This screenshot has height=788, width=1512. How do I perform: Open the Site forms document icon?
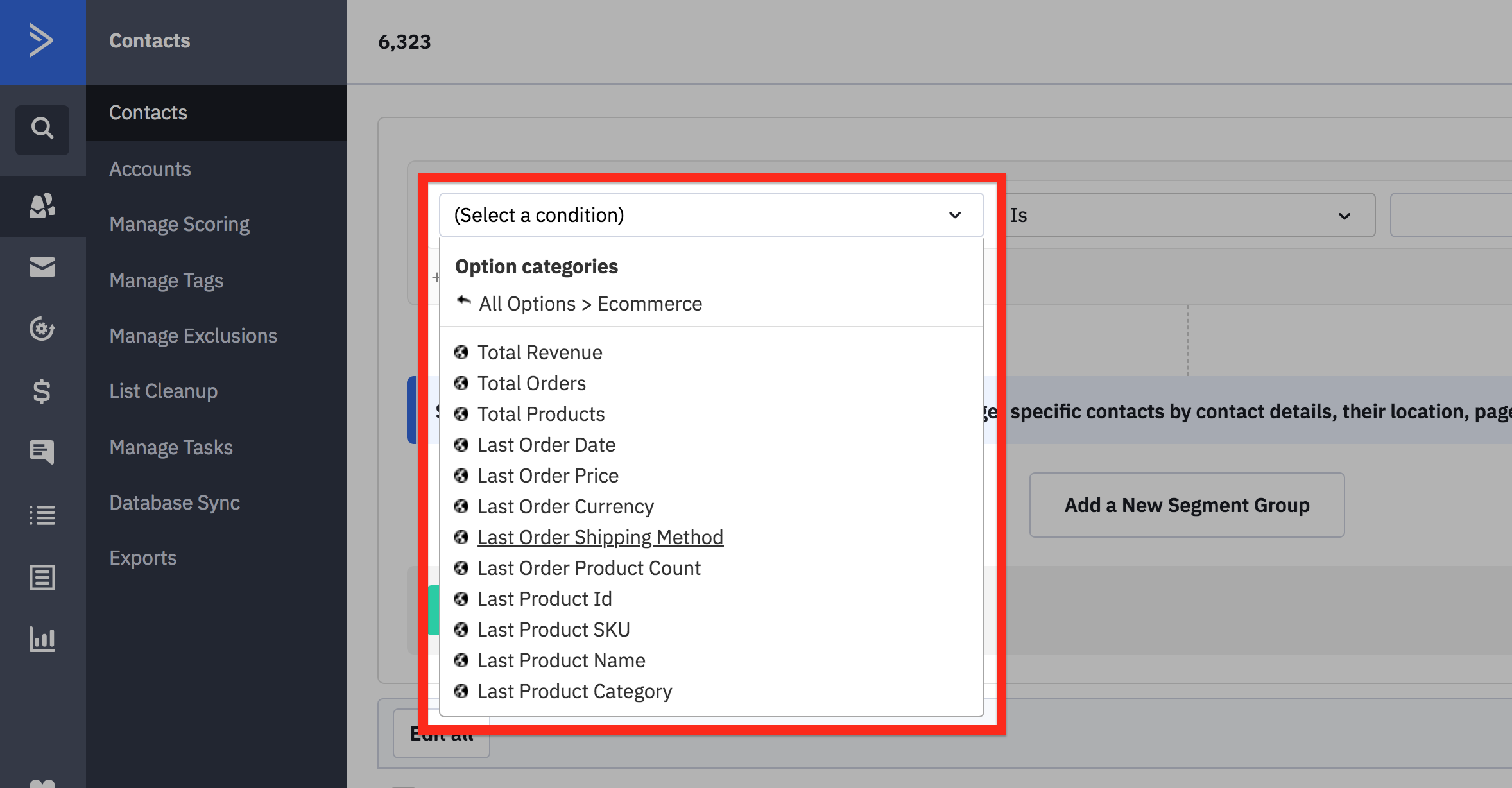pos(42,577)
